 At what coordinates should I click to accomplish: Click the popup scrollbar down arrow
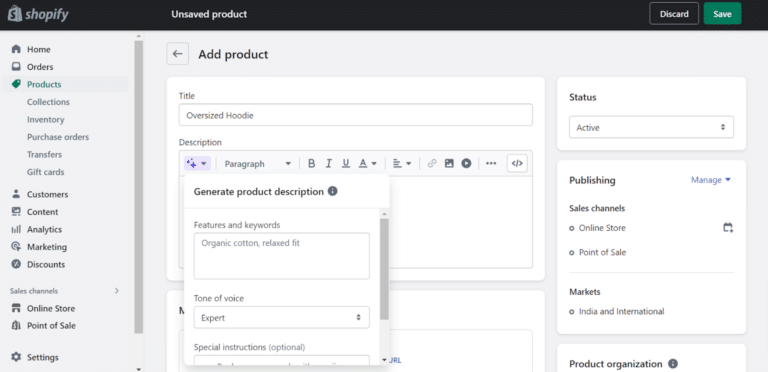pos(384,360)
